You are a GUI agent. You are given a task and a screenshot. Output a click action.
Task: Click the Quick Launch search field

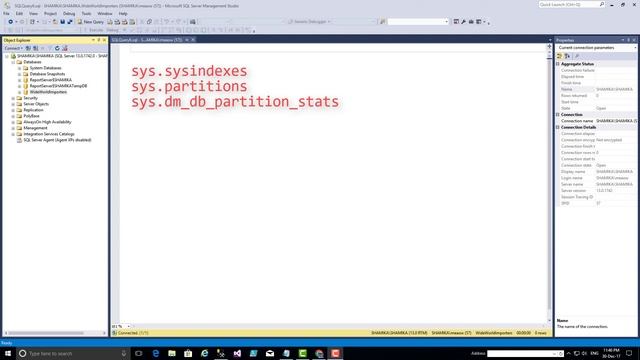[x=571, y=4]
